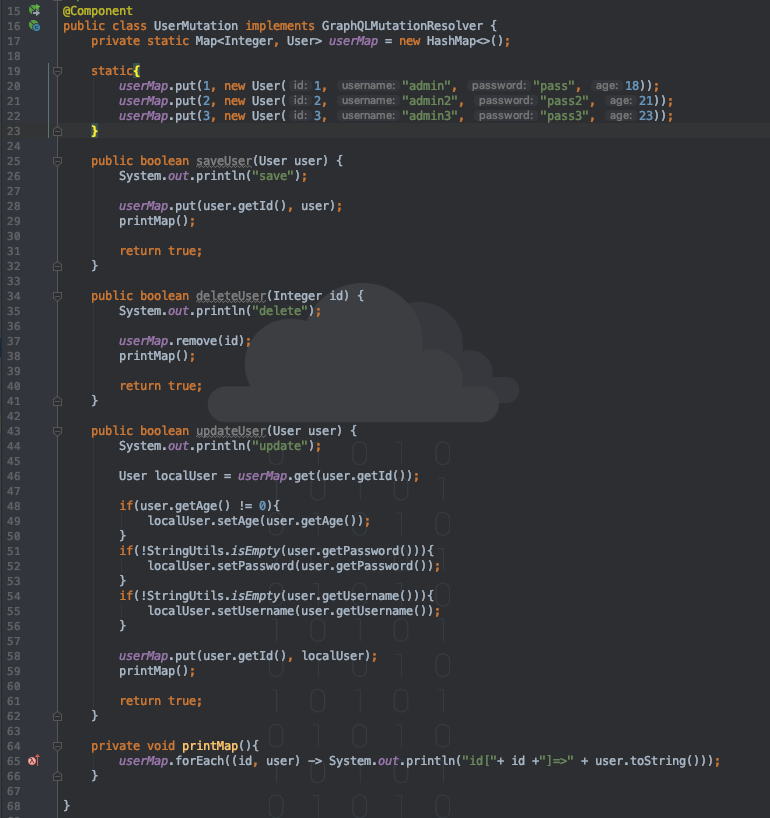Click the UserMutation class name

click(196, 26)
